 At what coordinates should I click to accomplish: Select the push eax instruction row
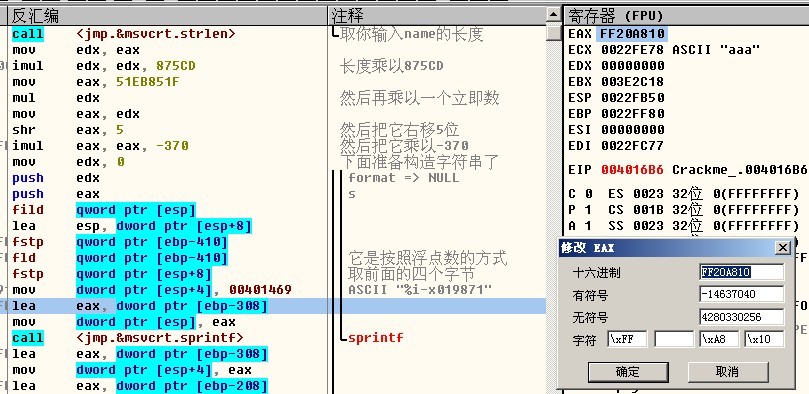pyautogui.click(x=168, y=194)
